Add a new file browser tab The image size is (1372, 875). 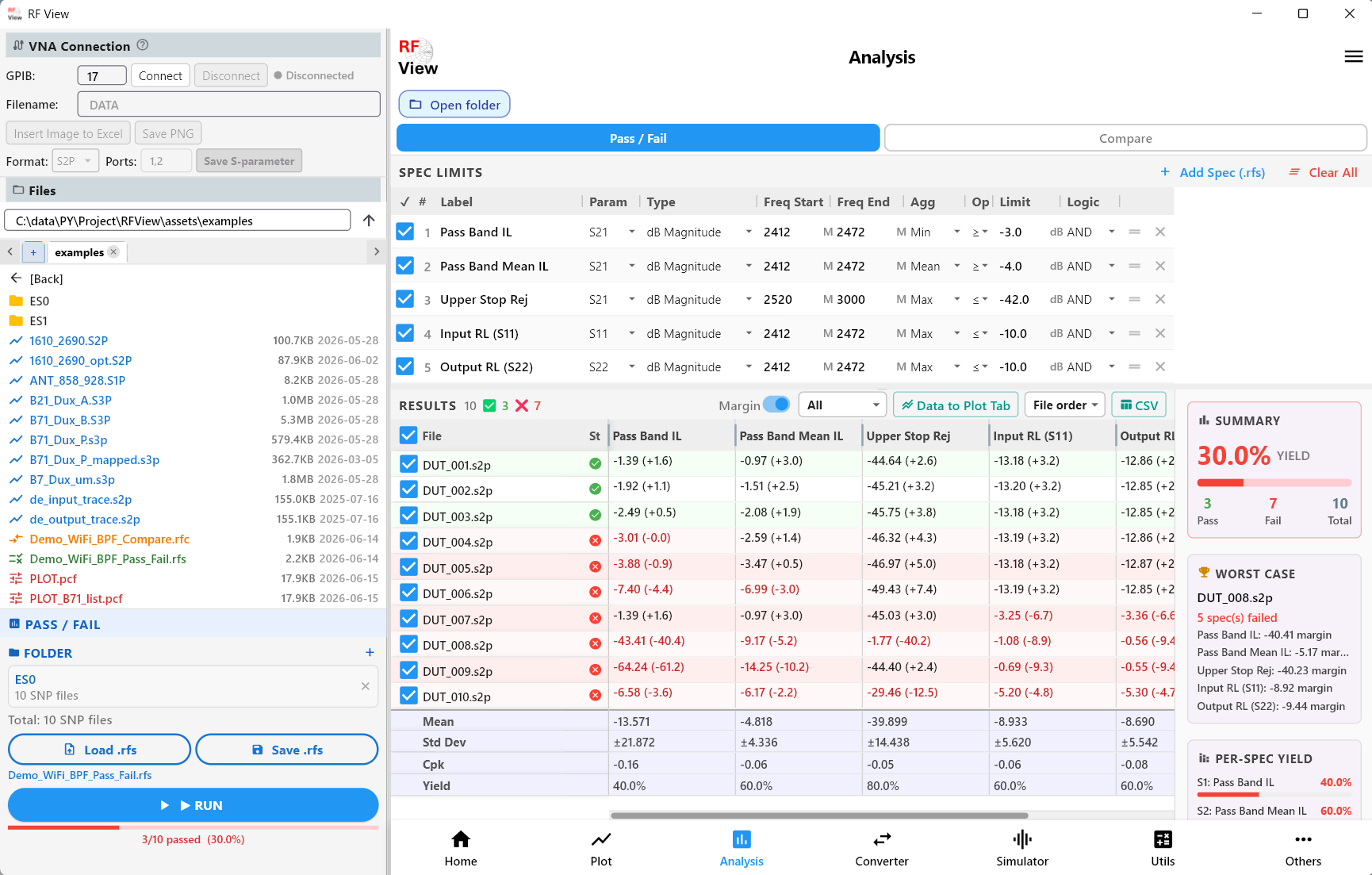[33, 252]
